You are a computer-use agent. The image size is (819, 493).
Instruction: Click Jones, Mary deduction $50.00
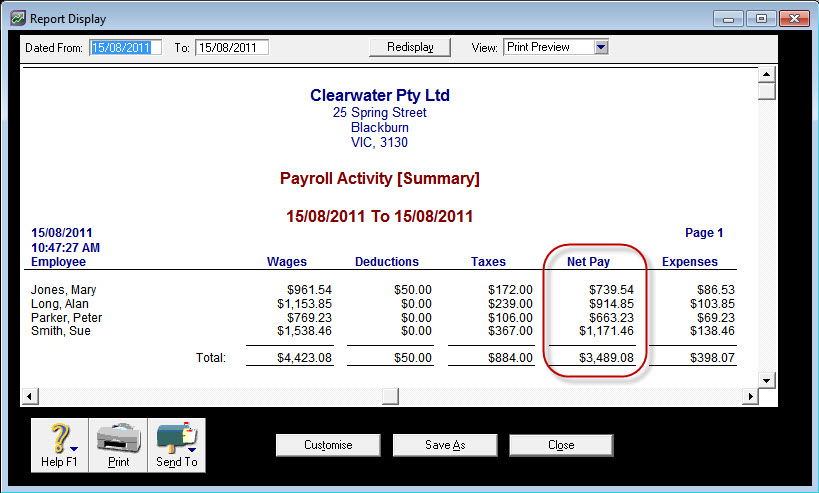(x=413, y=290)
